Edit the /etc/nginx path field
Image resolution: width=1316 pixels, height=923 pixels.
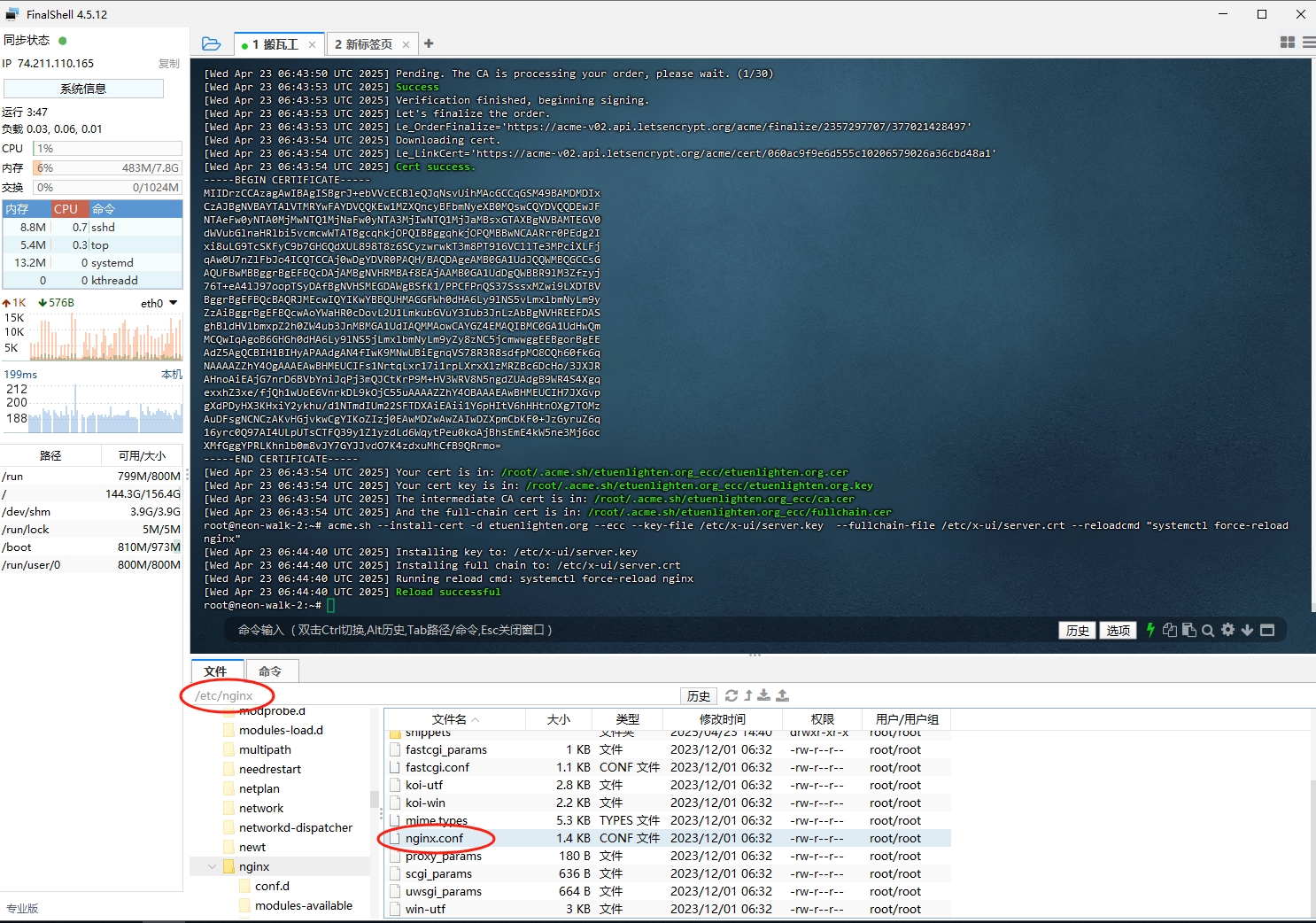[434, 696]
